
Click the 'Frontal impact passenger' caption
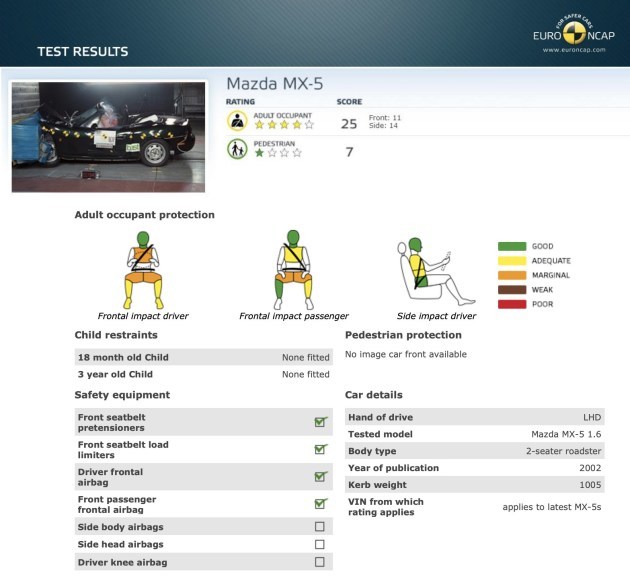click(x=294, y=316)
